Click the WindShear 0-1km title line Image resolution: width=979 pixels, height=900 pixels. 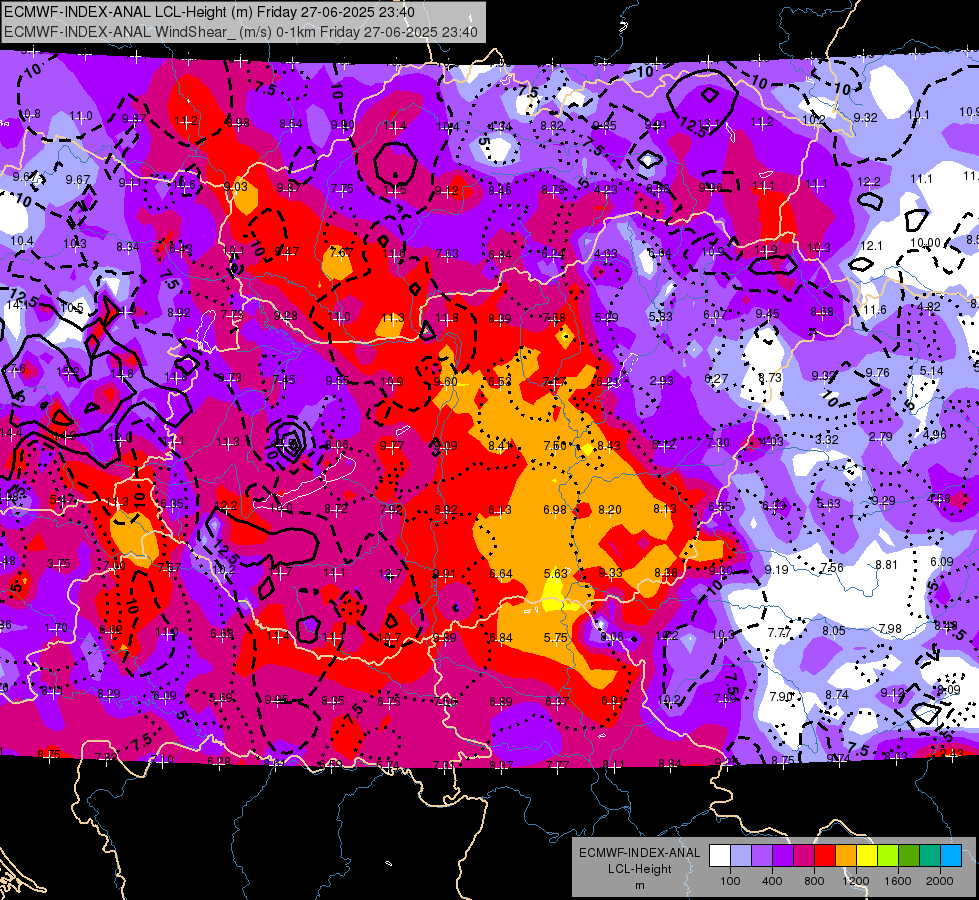[240, 32]
